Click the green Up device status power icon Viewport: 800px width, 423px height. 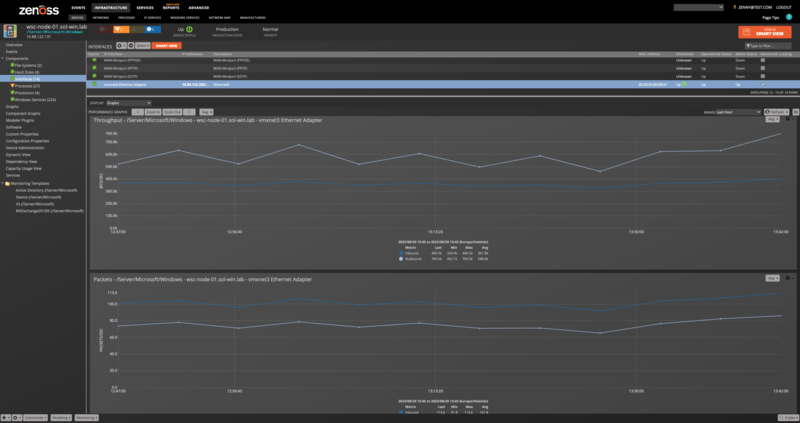(189, 30)
